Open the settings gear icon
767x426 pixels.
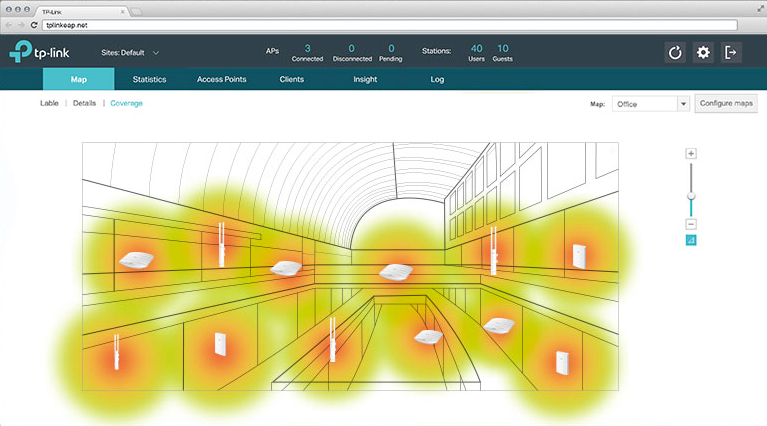[703, 53]
